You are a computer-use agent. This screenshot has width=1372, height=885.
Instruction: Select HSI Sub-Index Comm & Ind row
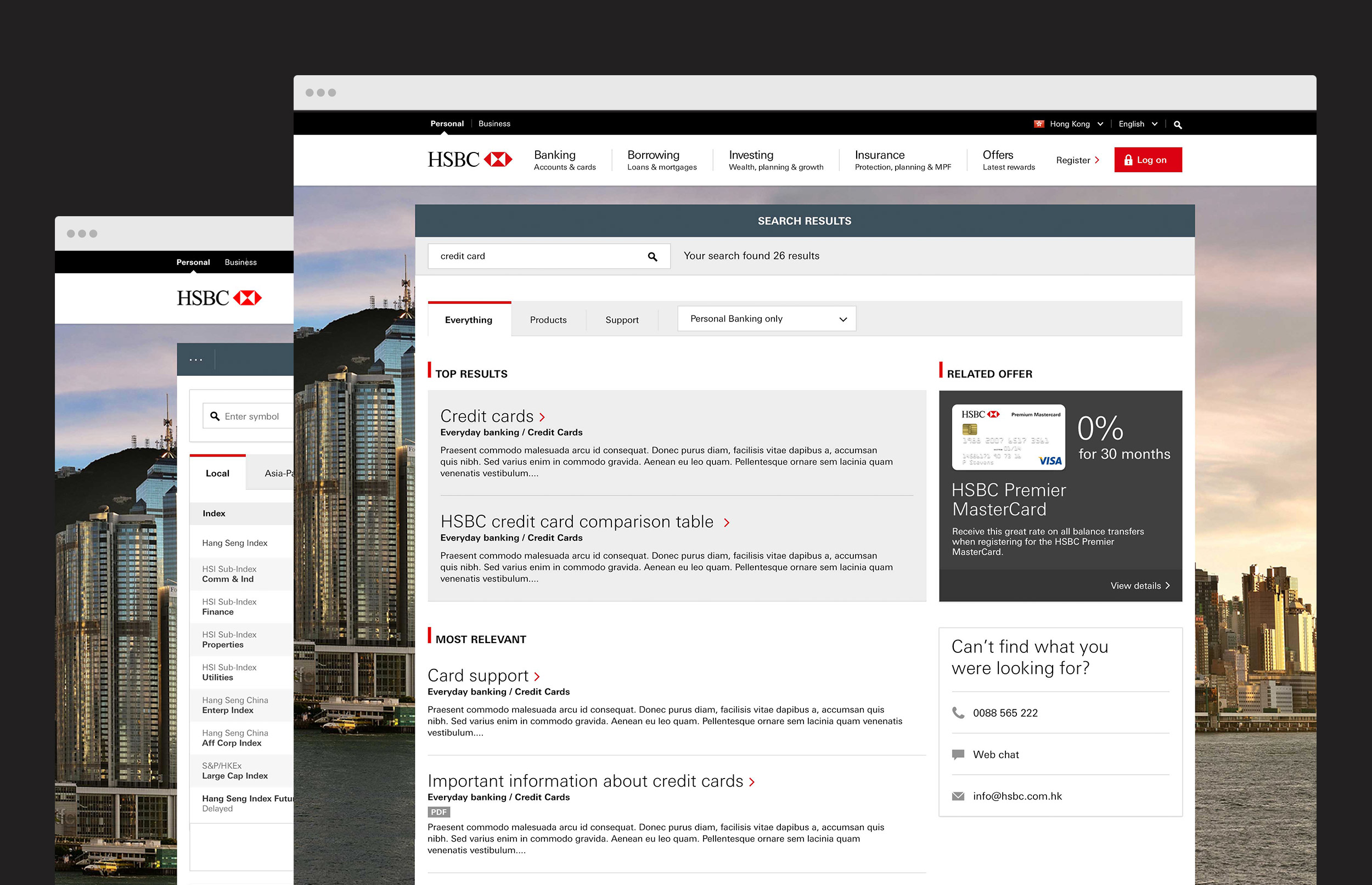[241, 574]
